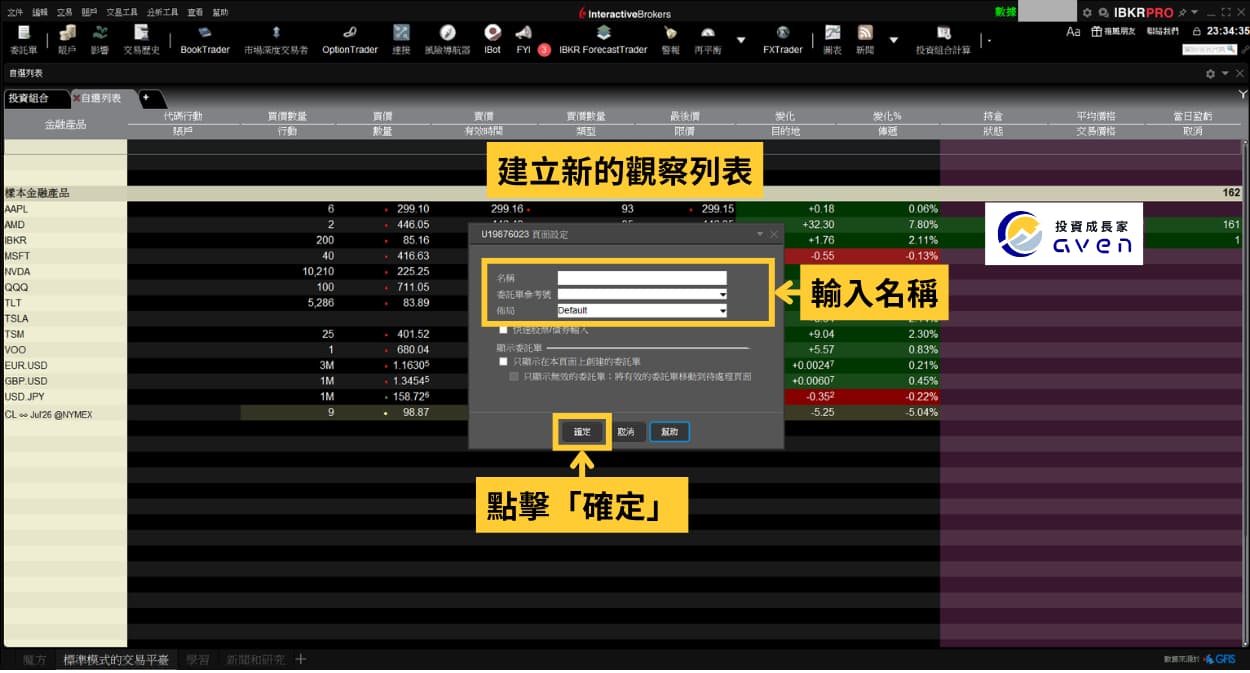The height and width of the screenshot is (673, 1250).
Task: Open settings gear beside IBKR PRO logo
Action: tap(1087, 13)
